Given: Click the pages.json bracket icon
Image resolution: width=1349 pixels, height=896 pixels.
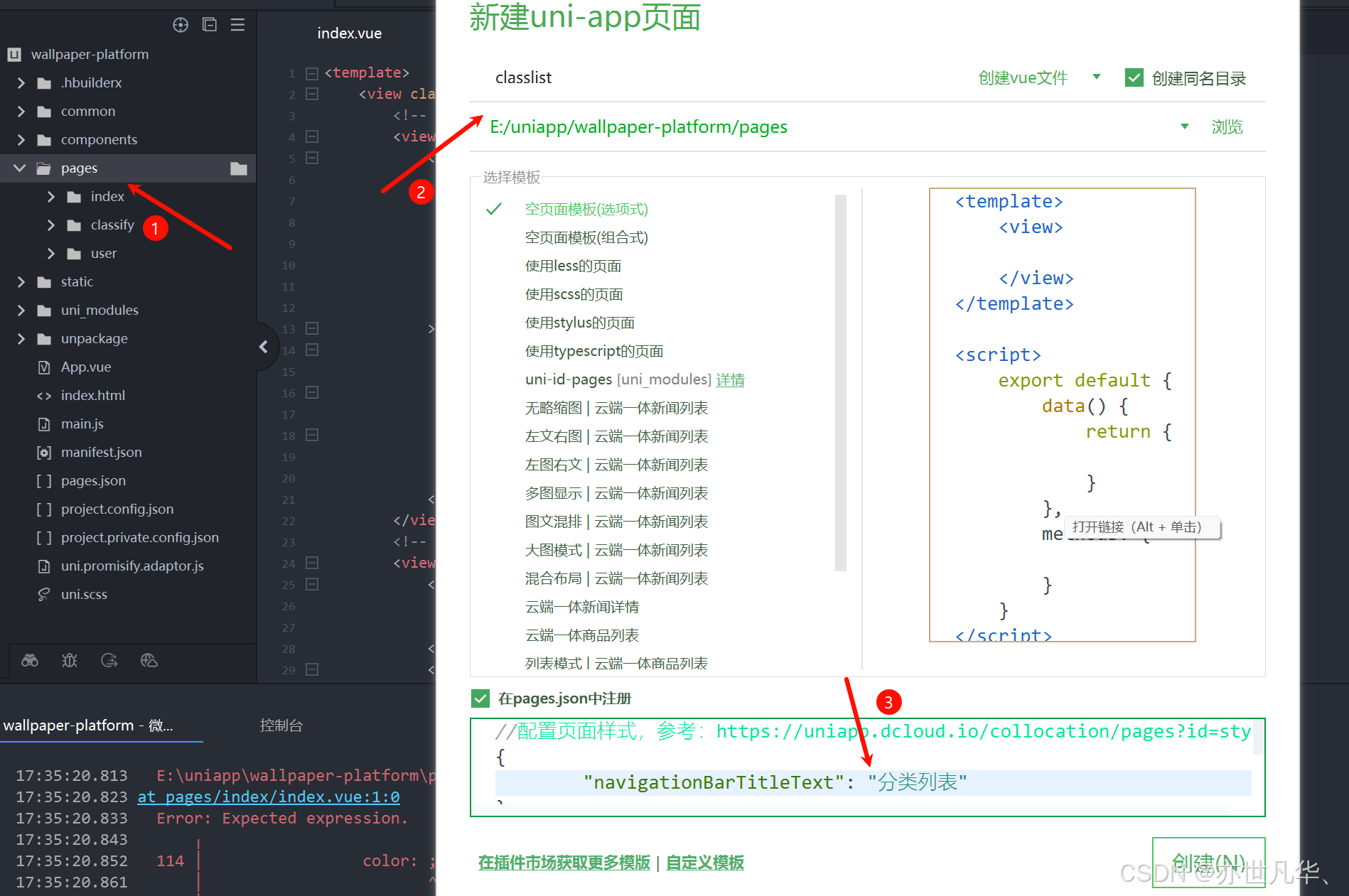Looking at the screenshot, I should [44, 481].
